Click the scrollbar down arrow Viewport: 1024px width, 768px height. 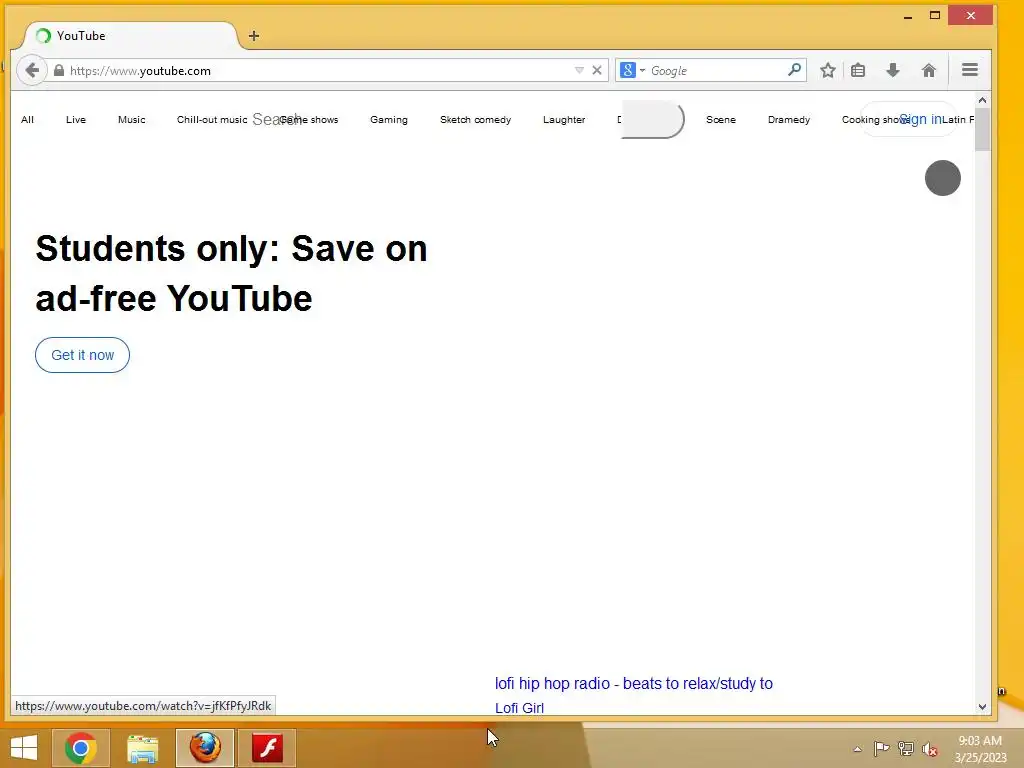click(982, 707)
